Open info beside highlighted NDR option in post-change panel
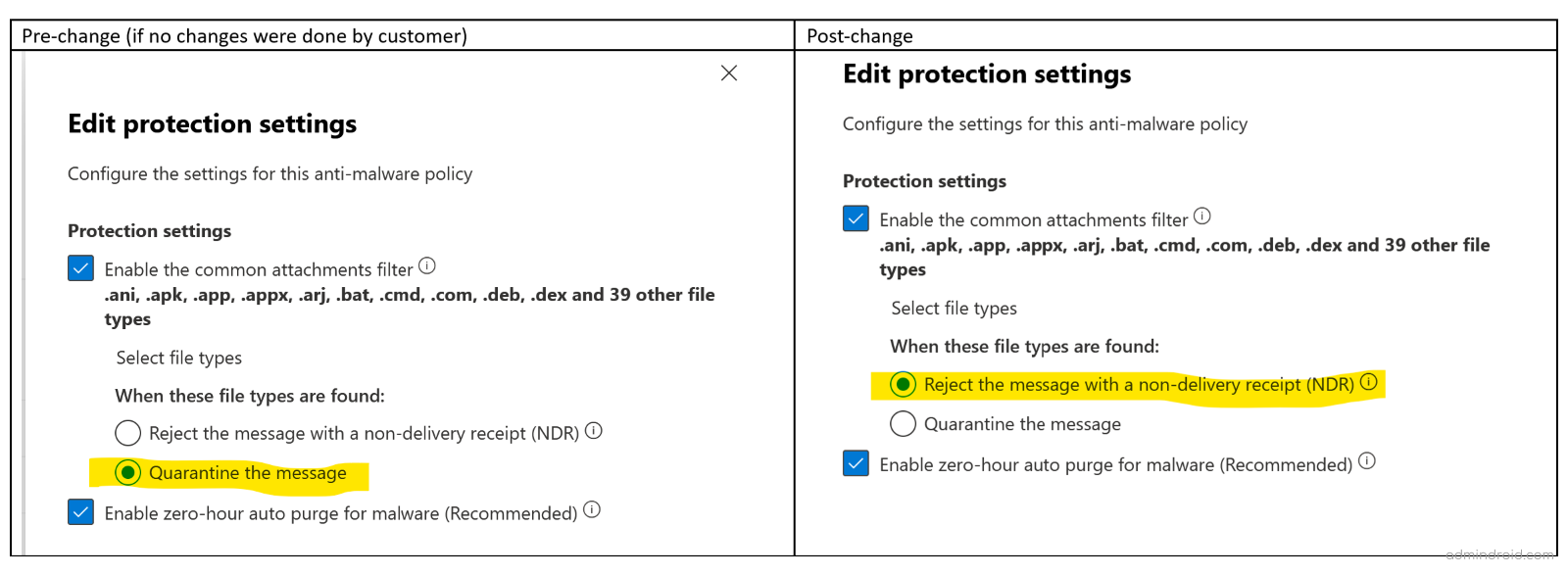The width and height of the screenshot is (1568, 575). [1370, 380]
